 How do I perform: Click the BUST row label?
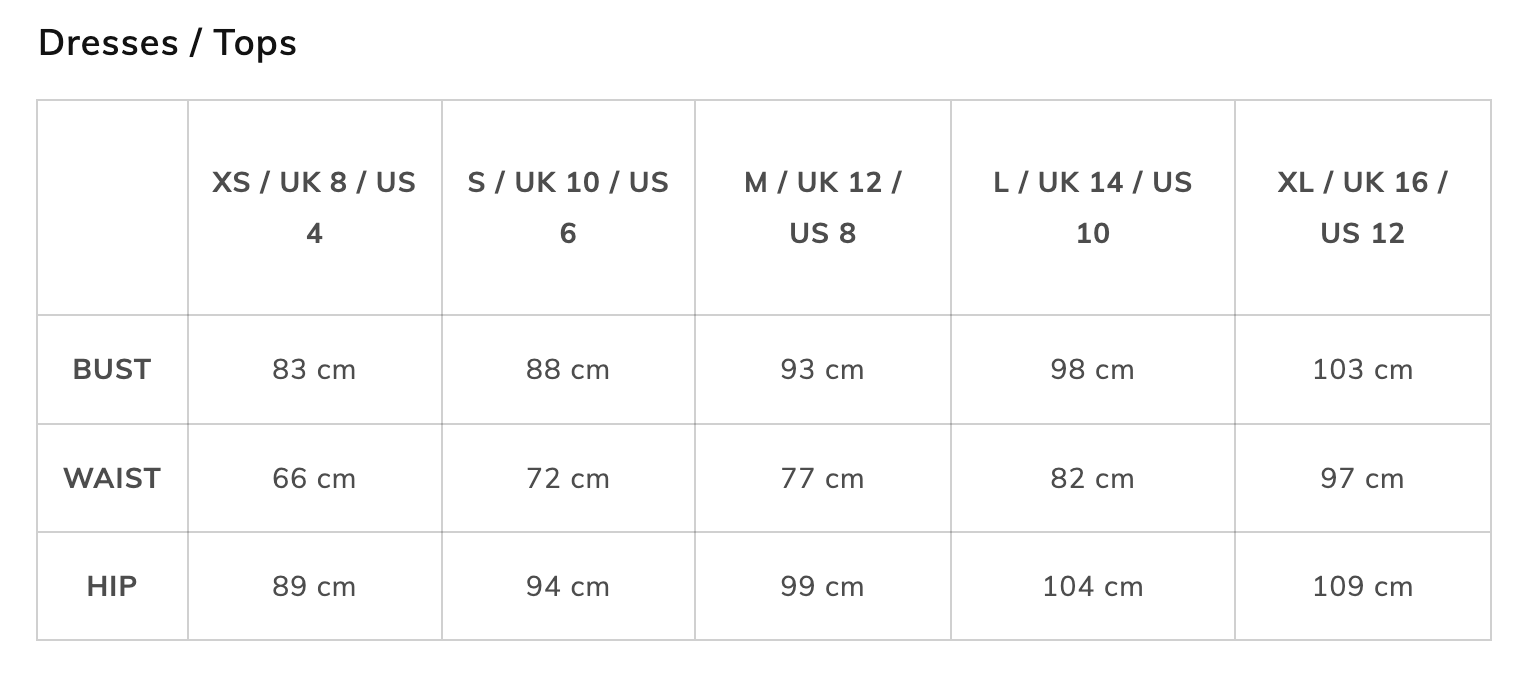pyautogui.click(x=112, y=370)
